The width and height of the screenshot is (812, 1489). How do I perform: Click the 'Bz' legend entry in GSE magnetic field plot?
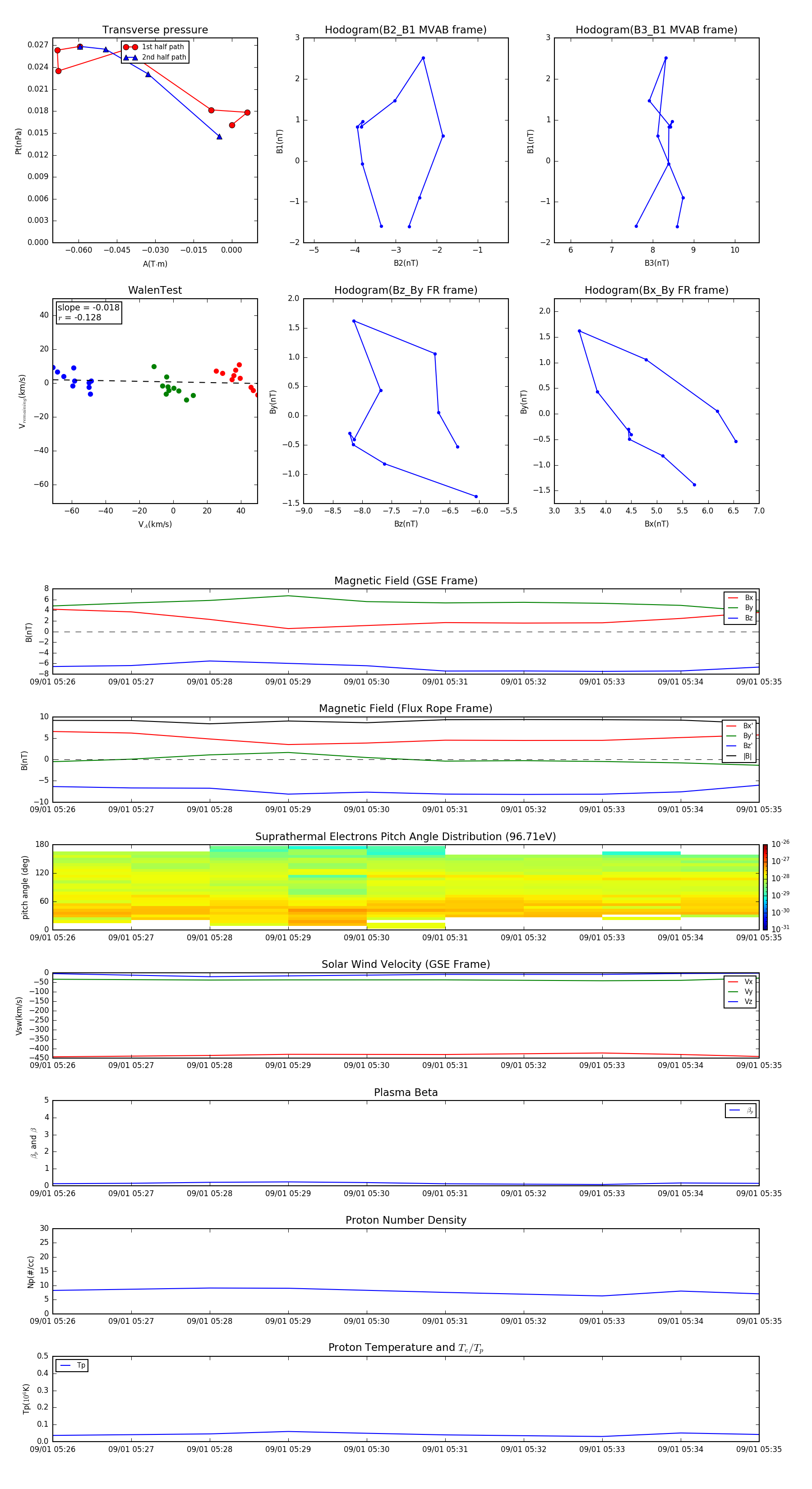pyautogui.click(x=740, y=619)
